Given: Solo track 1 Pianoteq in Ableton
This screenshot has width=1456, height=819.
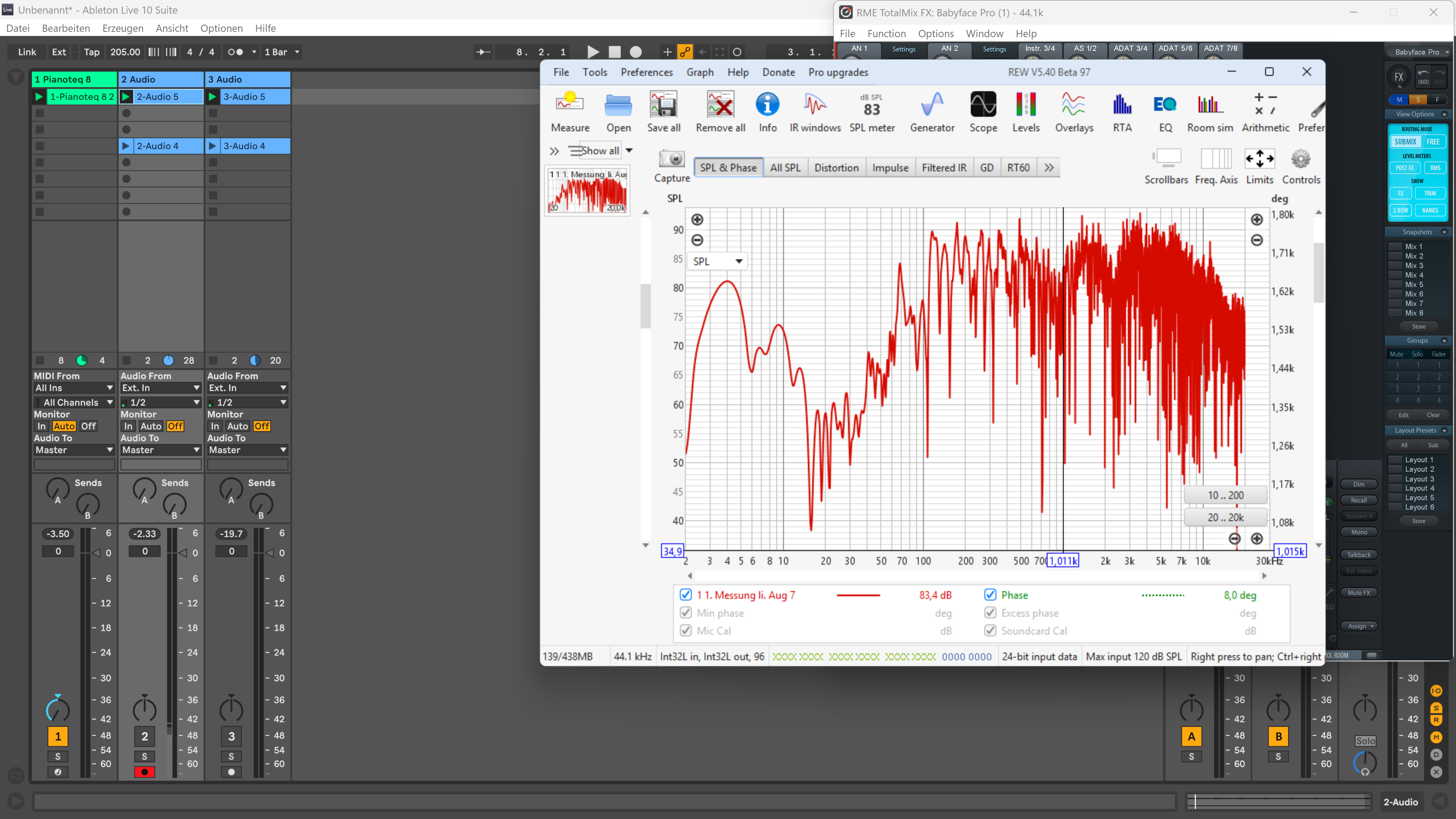Looking at the screenshot, I should [58, 756].
